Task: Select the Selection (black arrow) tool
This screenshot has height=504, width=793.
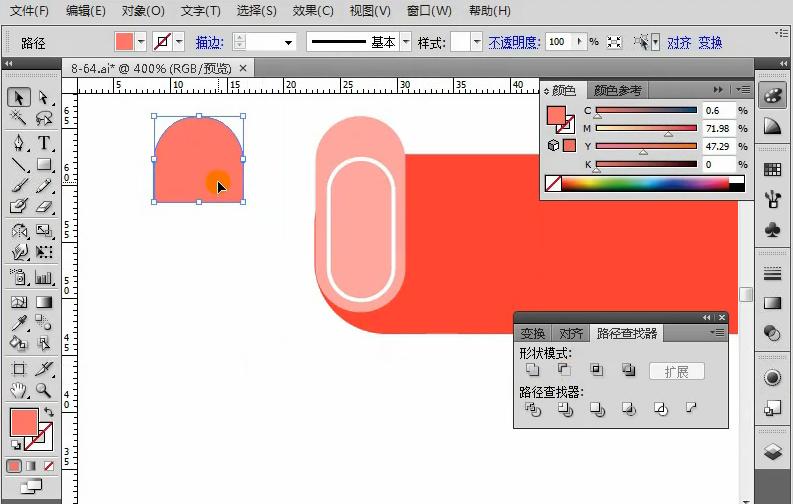Action: (19, 97)
